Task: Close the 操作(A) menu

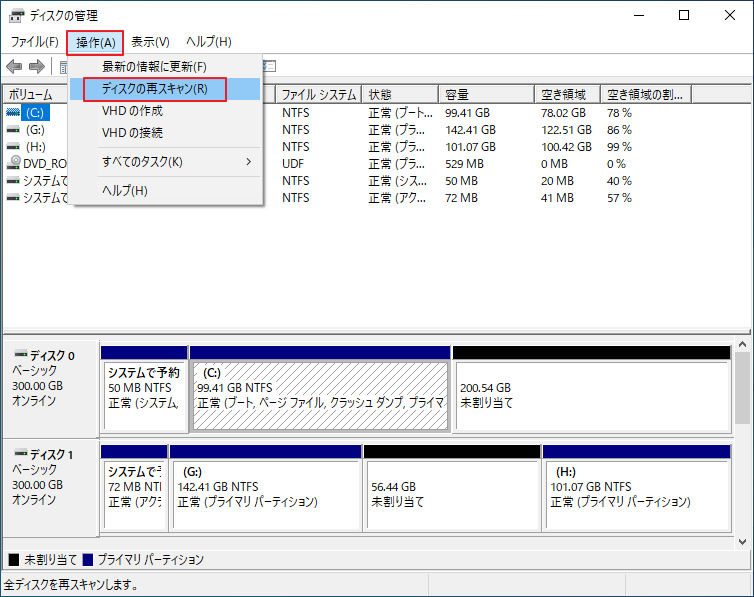Action: click(95, 43)
